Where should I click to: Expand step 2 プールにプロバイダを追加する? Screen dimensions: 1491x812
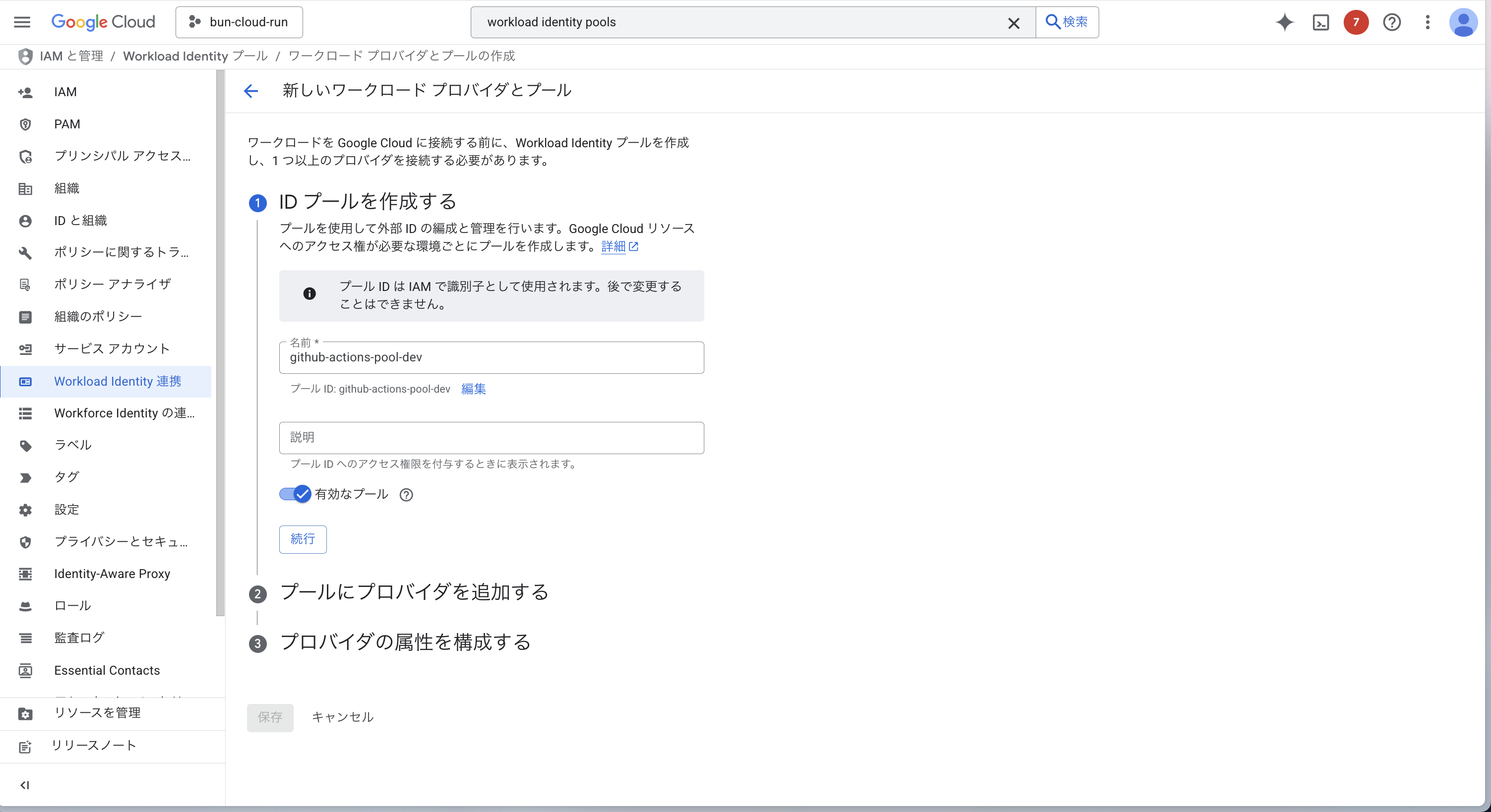(414, 592)
